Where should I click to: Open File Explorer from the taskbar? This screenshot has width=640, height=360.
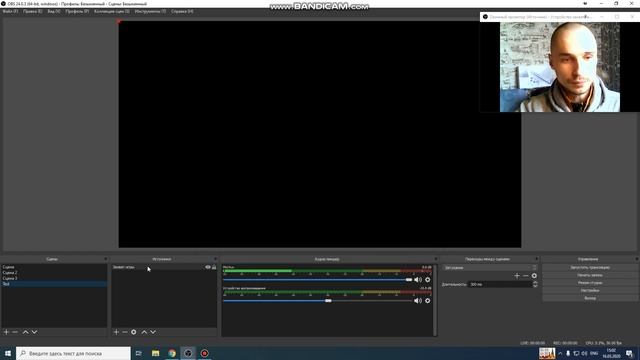(x=156, y=353)
